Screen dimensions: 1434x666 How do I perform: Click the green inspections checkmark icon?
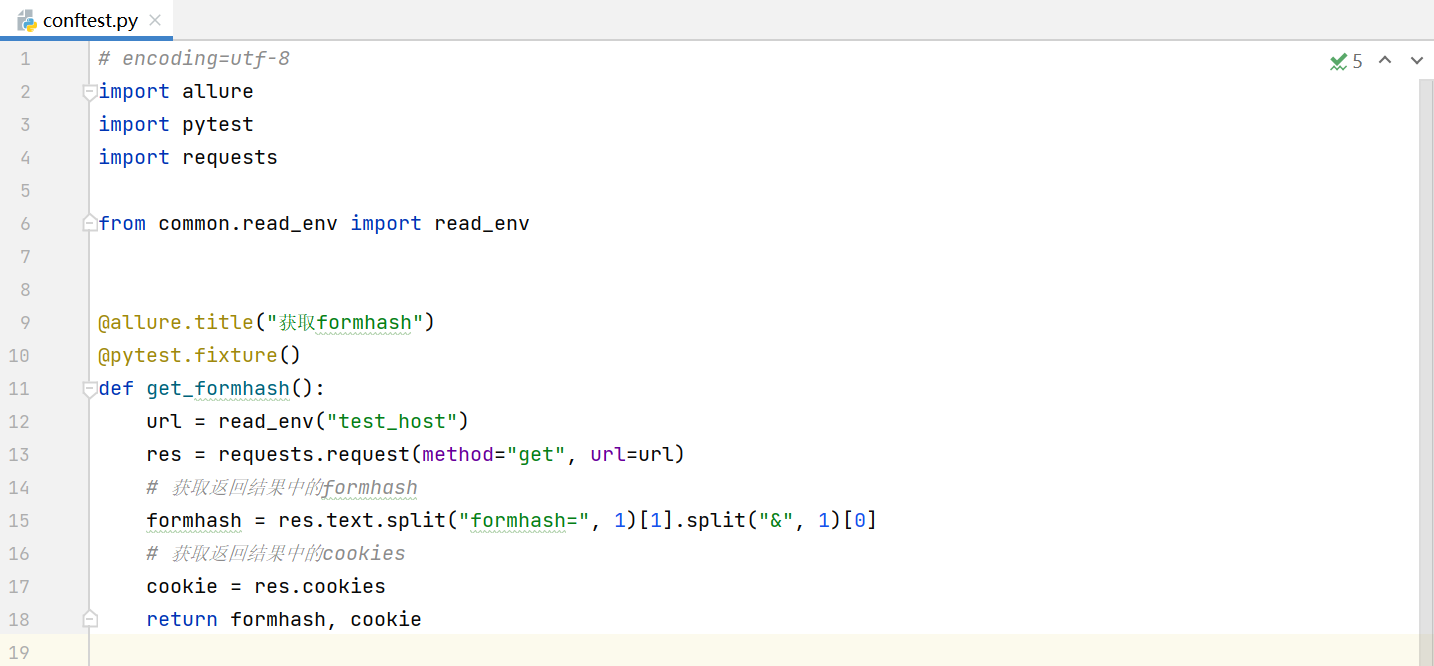click(x=1340, y=61)
